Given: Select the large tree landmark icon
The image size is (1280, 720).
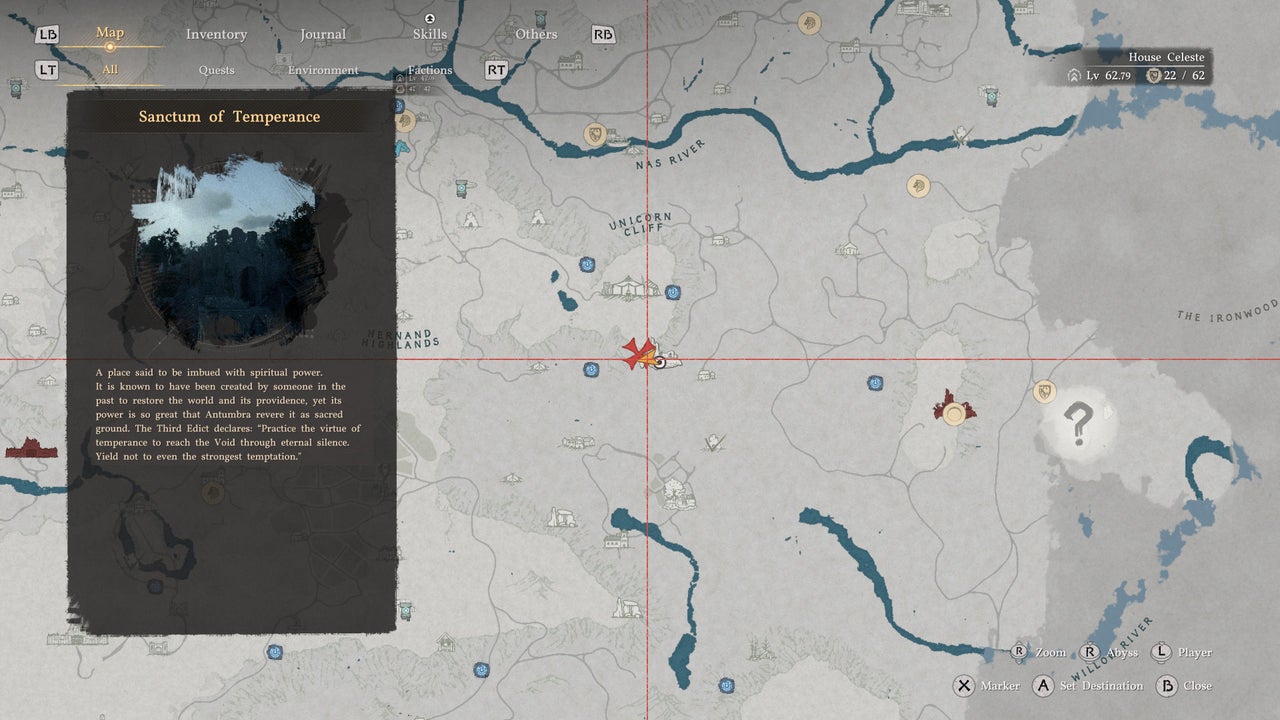Looking at the screenshot, I should [679, 494].
